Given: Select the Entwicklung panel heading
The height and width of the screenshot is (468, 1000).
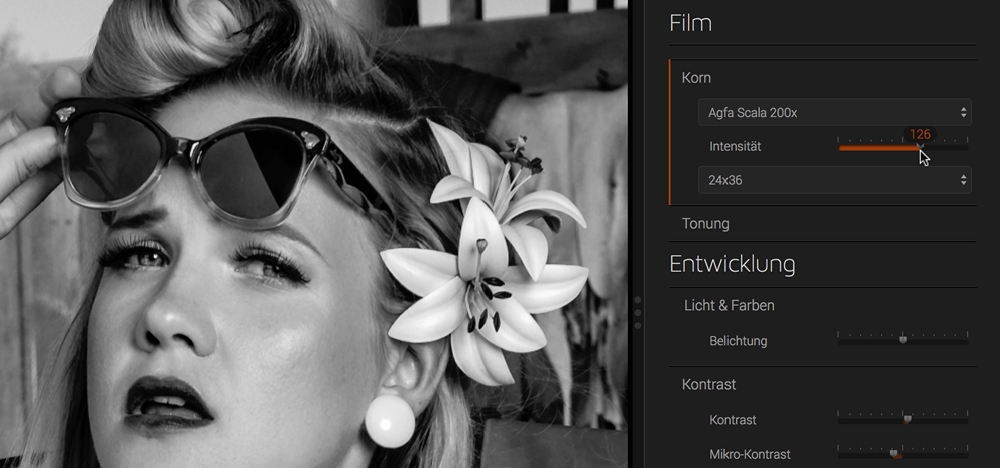Looking at the screenshot, I should coord(732,265).
